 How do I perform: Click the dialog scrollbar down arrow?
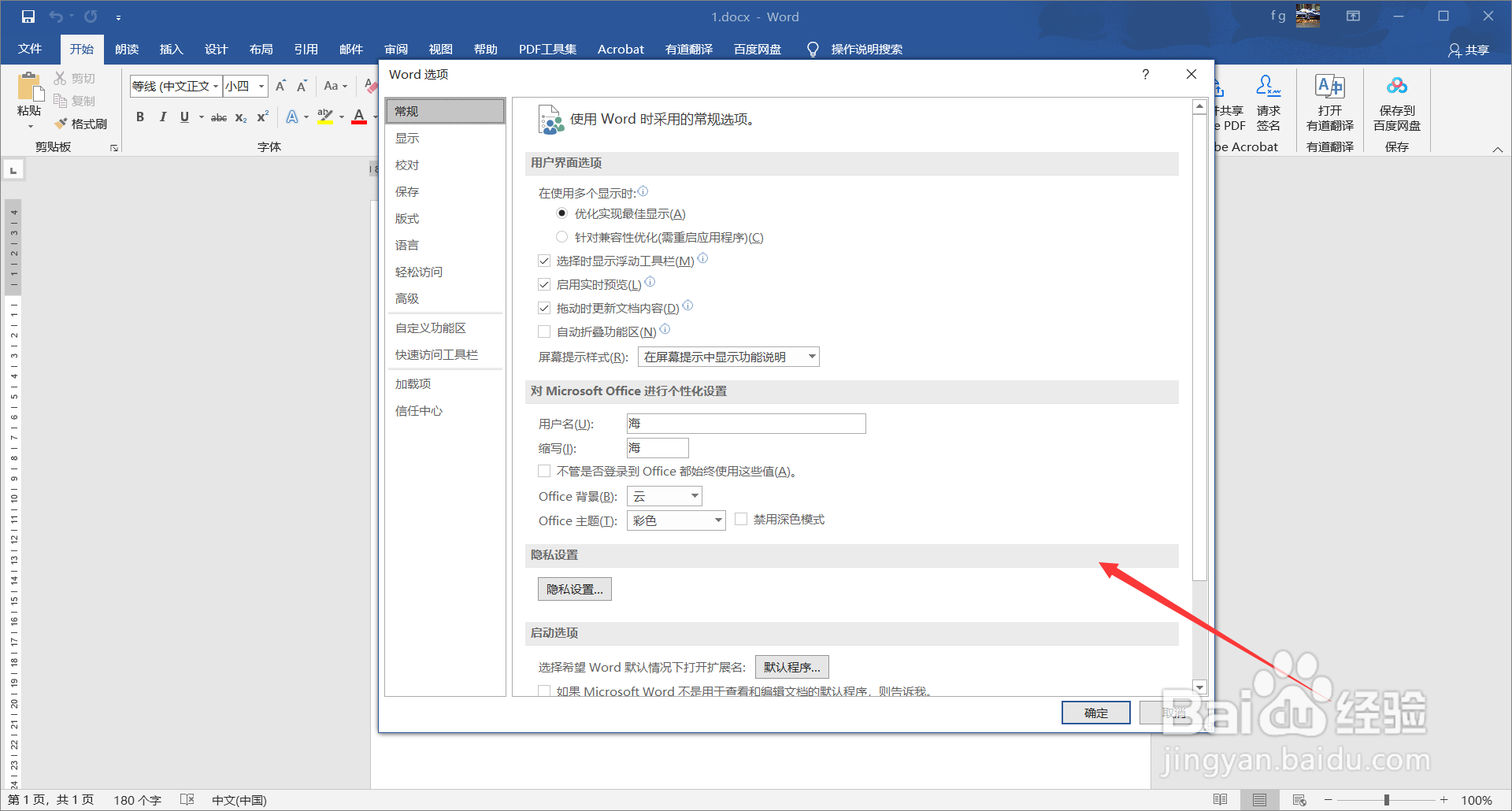pos(1199,687)
